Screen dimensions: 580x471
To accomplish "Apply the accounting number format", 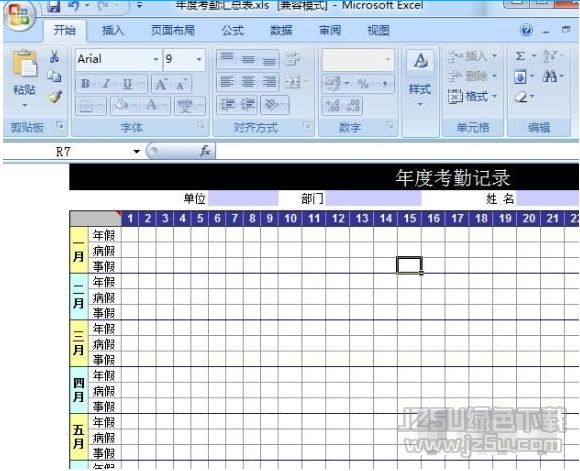I will click(332, 84).
